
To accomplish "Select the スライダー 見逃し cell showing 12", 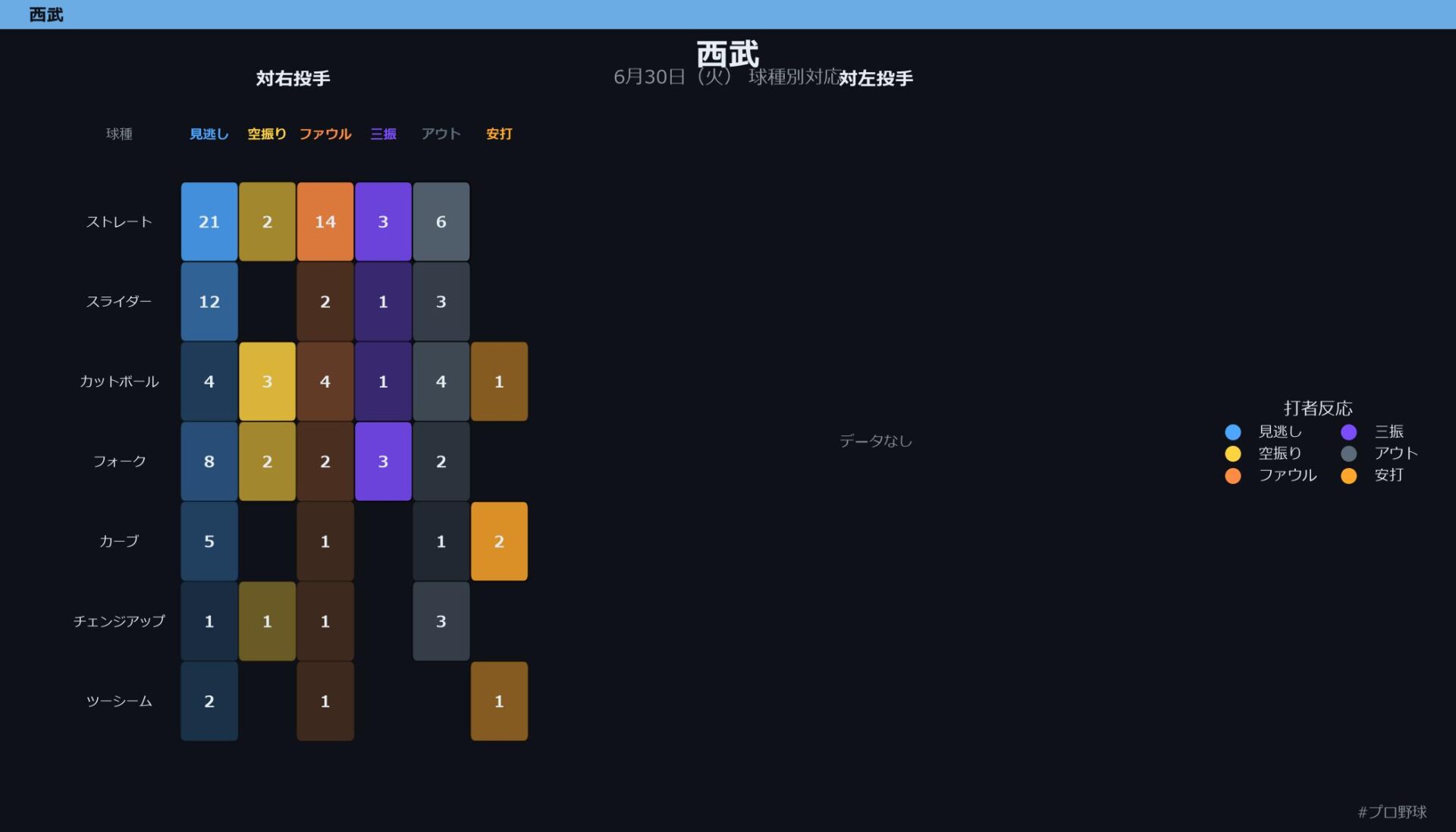I will click(x=209, y=301).
